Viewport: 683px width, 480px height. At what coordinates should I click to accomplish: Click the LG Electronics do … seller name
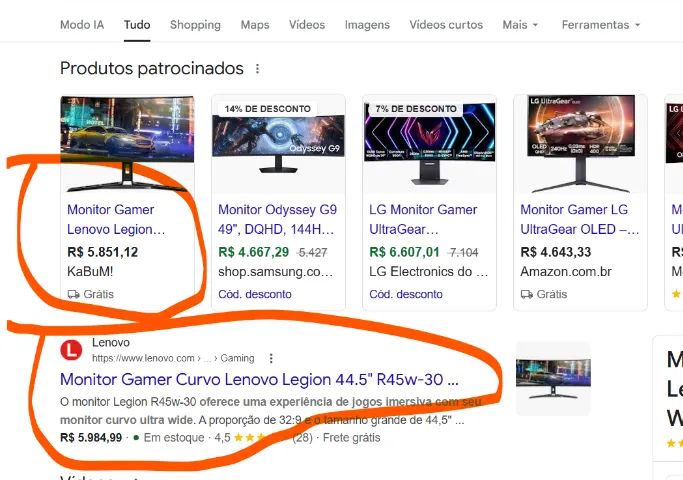click(429, 272)
